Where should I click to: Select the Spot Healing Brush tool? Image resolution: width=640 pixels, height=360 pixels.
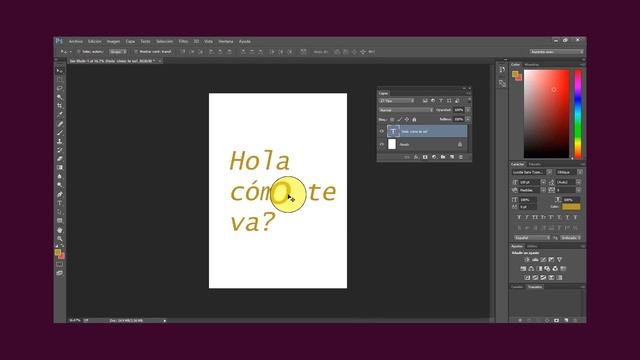coord(60,124)
